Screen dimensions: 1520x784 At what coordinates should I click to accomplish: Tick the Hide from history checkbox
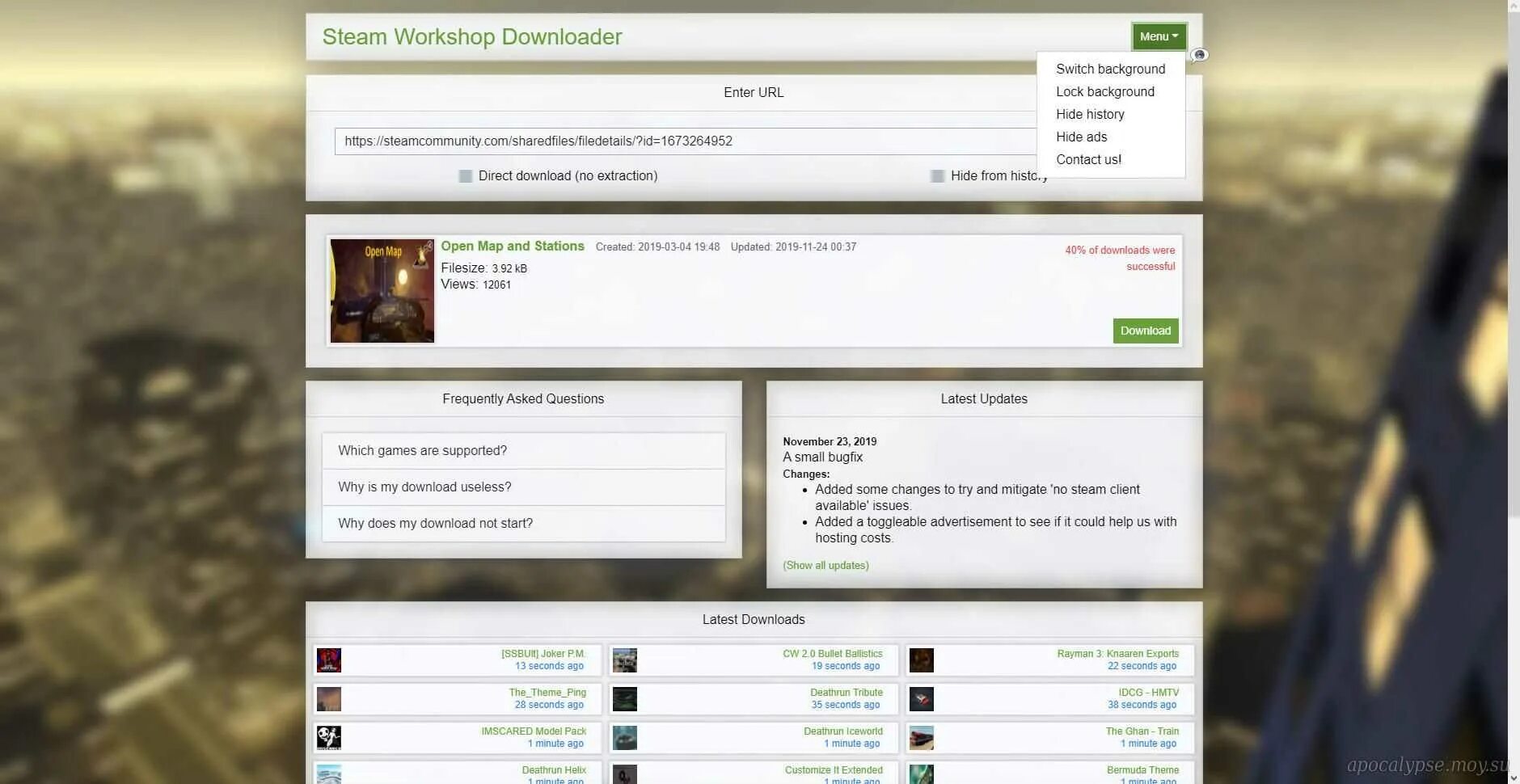point(938,176)
